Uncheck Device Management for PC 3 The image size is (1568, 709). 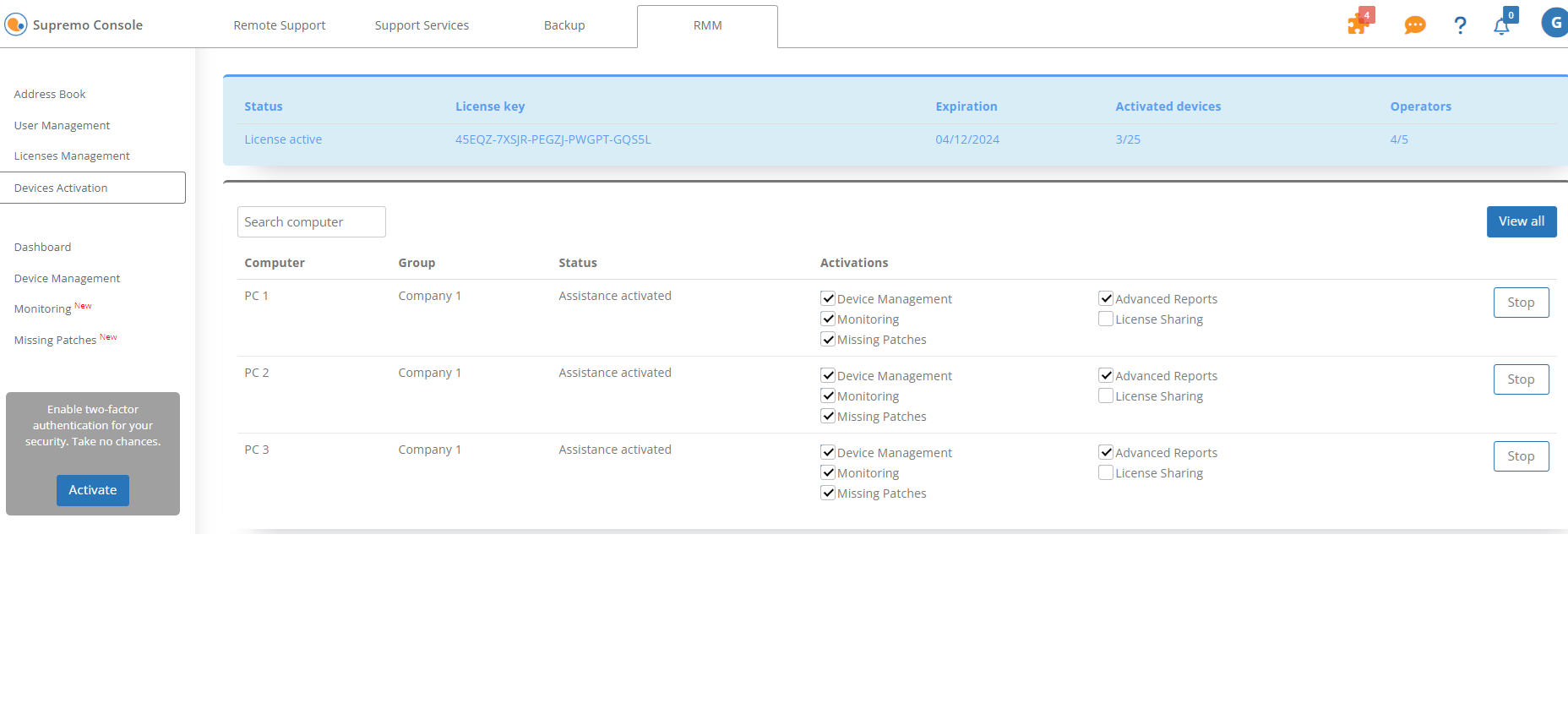[828, 452]
